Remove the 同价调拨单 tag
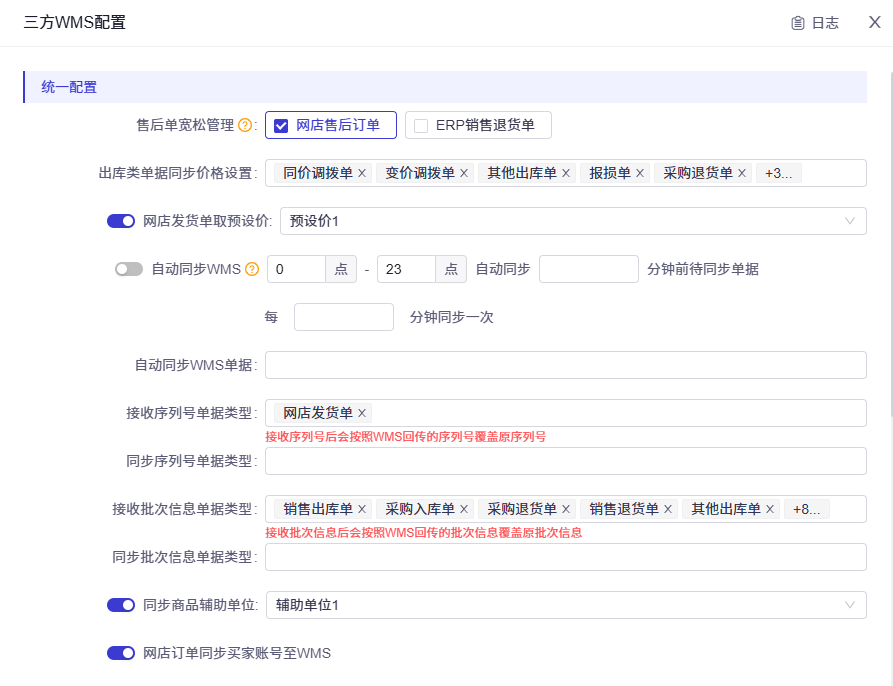Viewport: 893px width, 686px height. tap(362, 173)
